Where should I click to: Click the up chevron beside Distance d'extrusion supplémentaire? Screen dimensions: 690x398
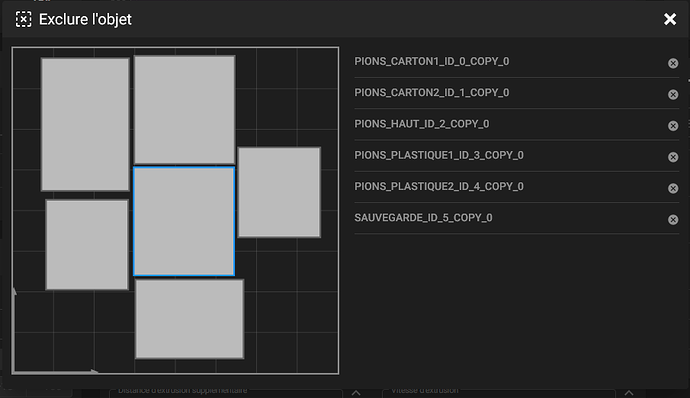tap(356, 393)
